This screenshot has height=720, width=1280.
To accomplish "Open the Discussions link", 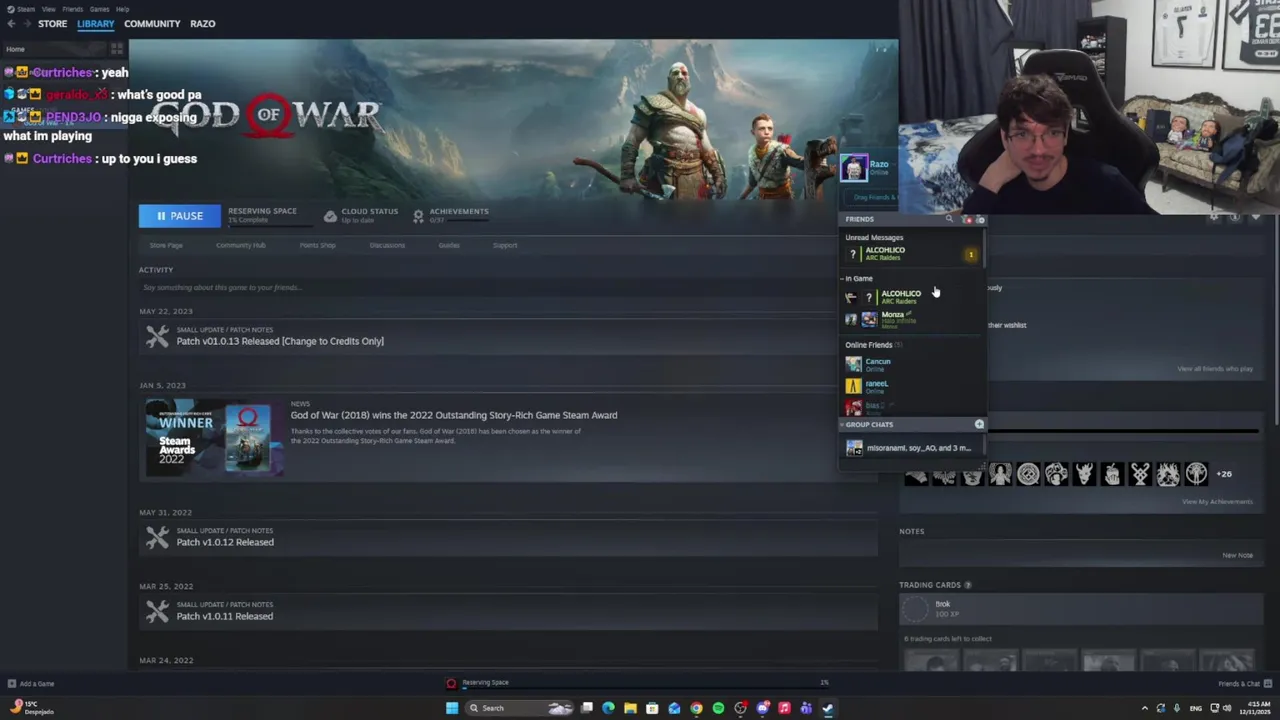I will point(387,245).
